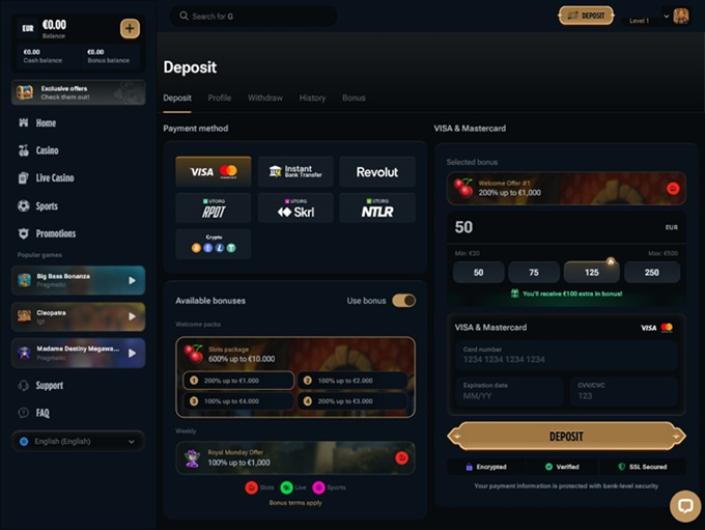The width and height of the screenshot is (705, 530).
Task: Choose the Skrill payment tile
Action: tap(295, 208)
